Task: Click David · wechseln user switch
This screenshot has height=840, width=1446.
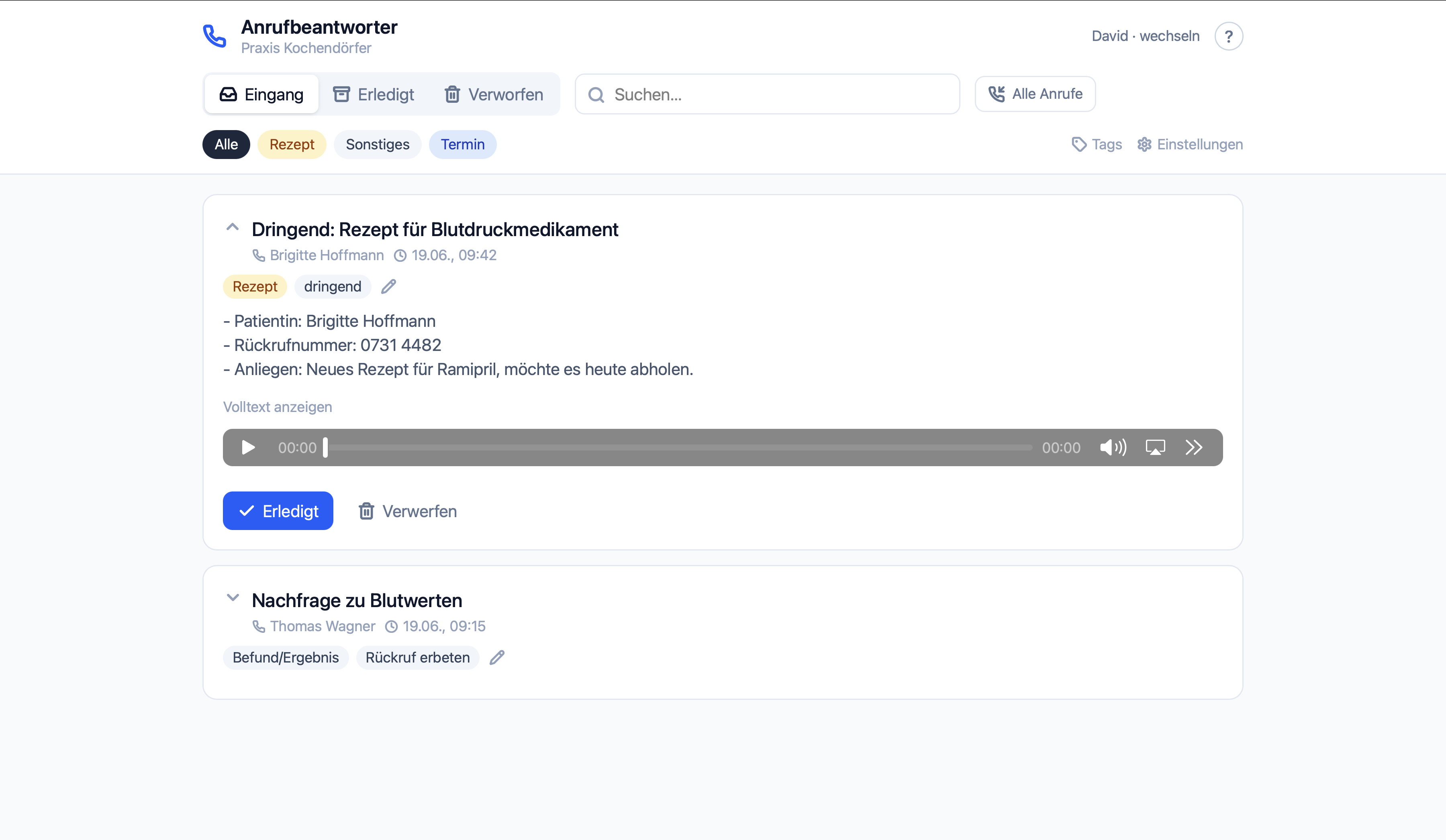Action: [x=1146, y=36]
